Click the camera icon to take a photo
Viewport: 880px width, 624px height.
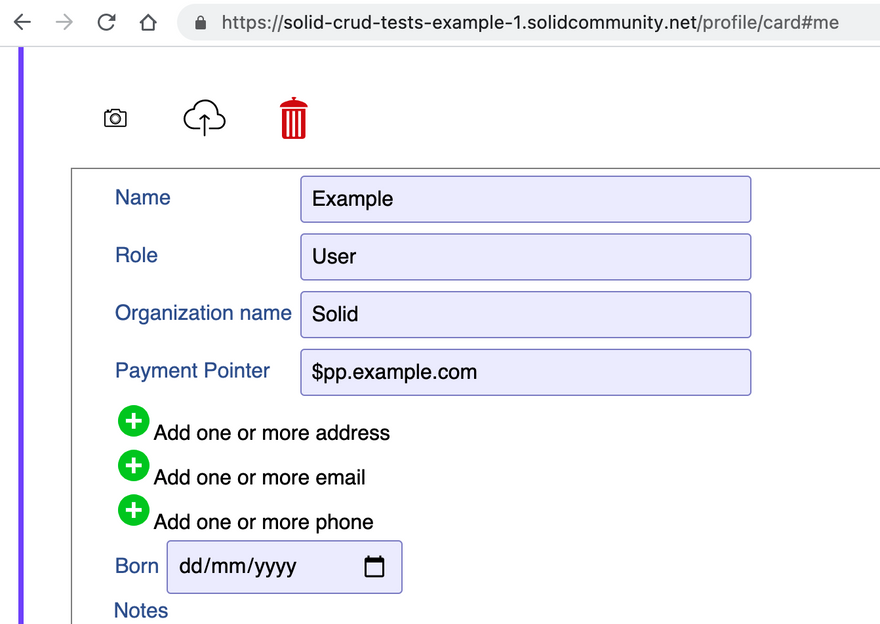(x=115, y=118)
